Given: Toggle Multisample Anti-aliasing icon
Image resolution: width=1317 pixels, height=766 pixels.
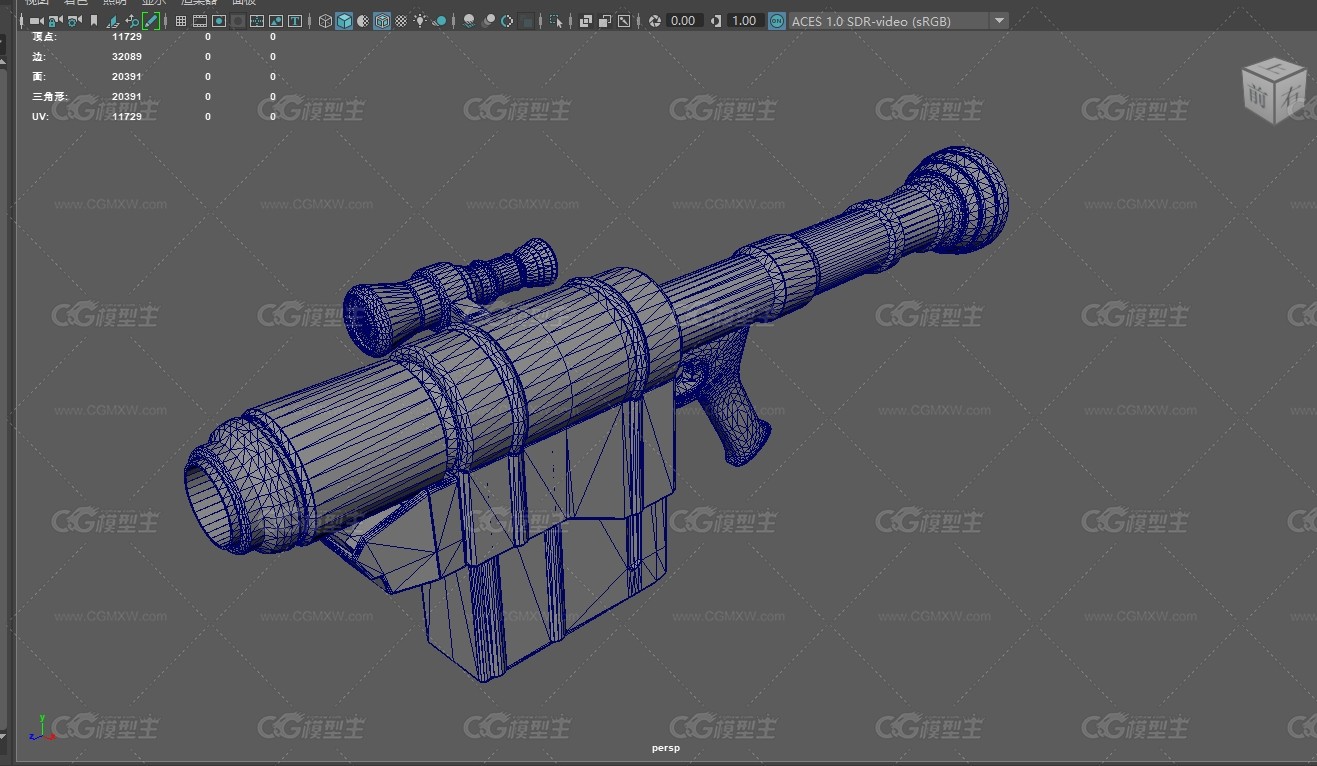Looking at the screenshot, I should point(507,21).
